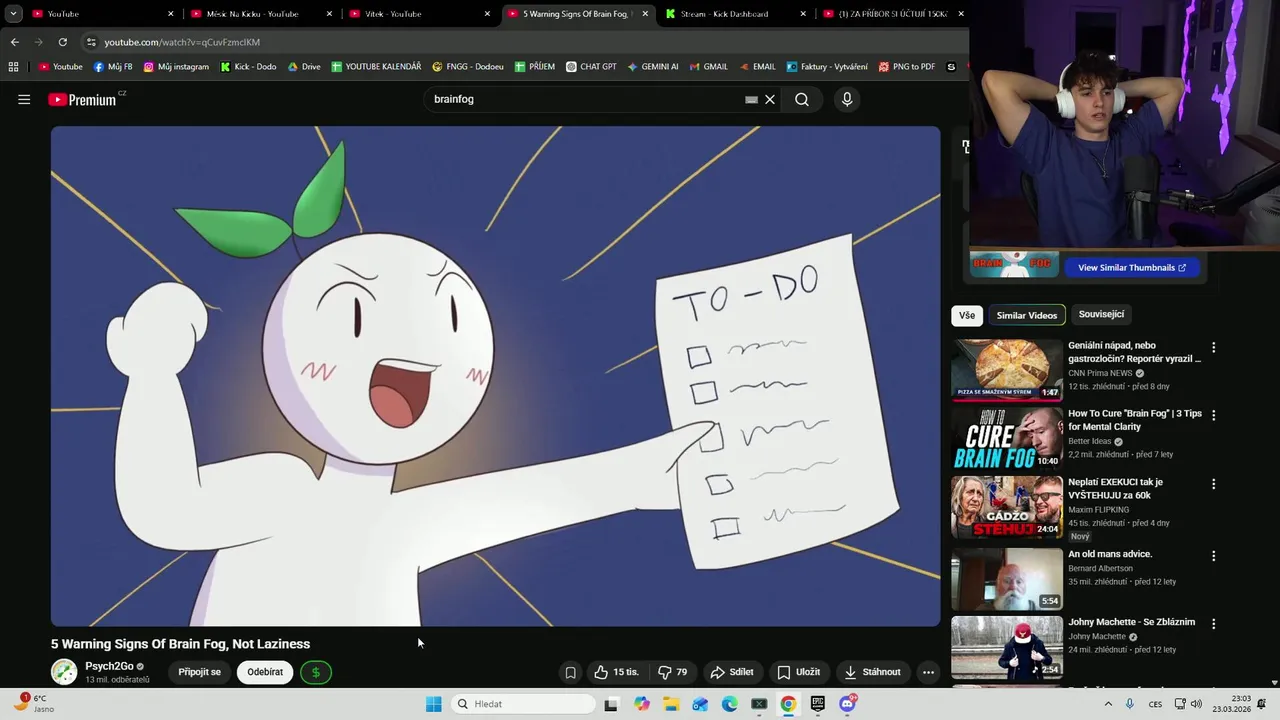
Task: Click the Sdílet share button
Action: coord(732,672)
